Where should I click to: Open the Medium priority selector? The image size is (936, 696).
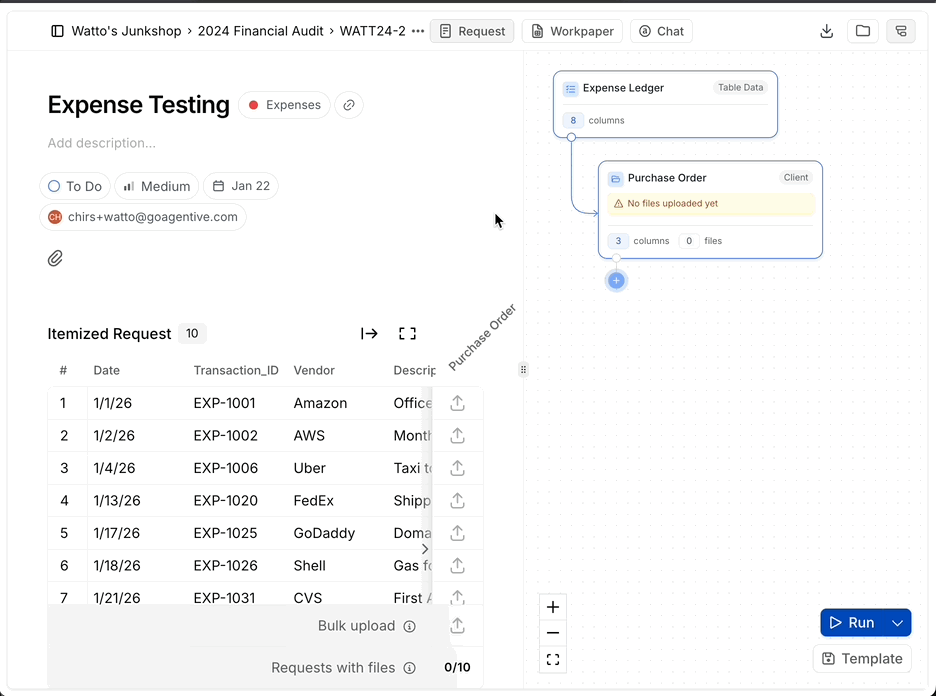pos(156,186)
